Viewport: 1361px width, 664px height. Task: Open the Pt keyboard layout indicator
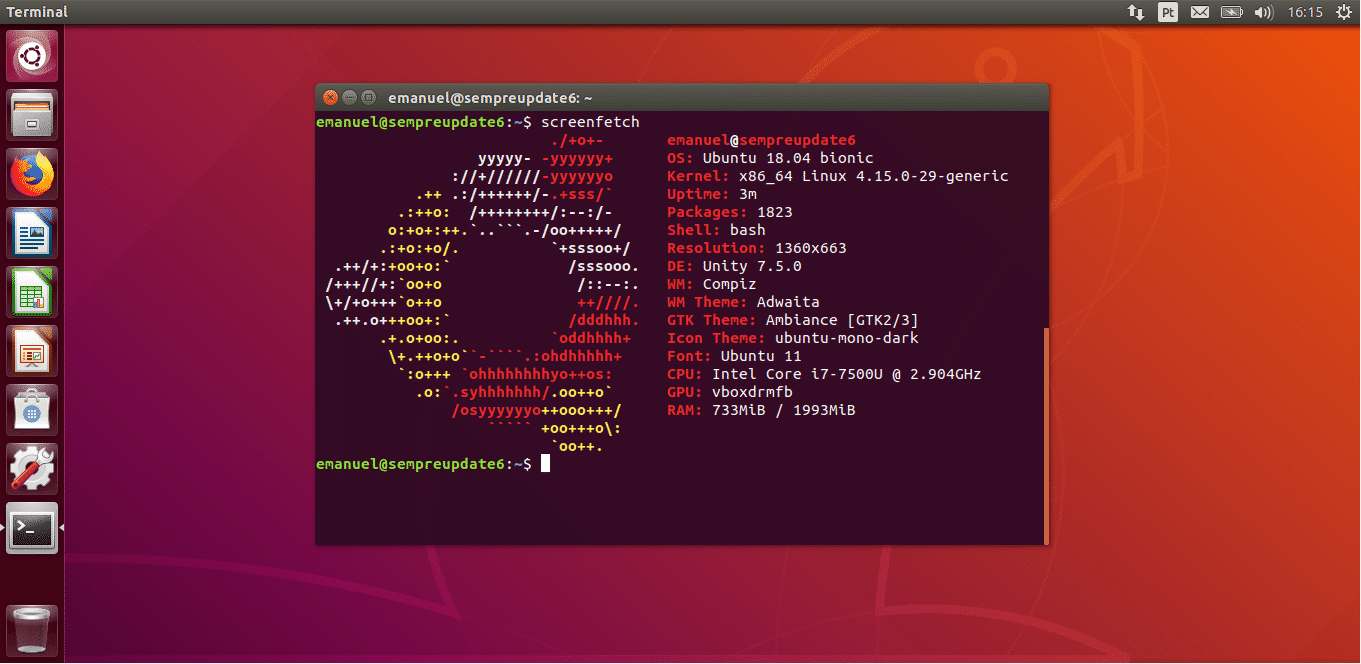pos(1168,12)
